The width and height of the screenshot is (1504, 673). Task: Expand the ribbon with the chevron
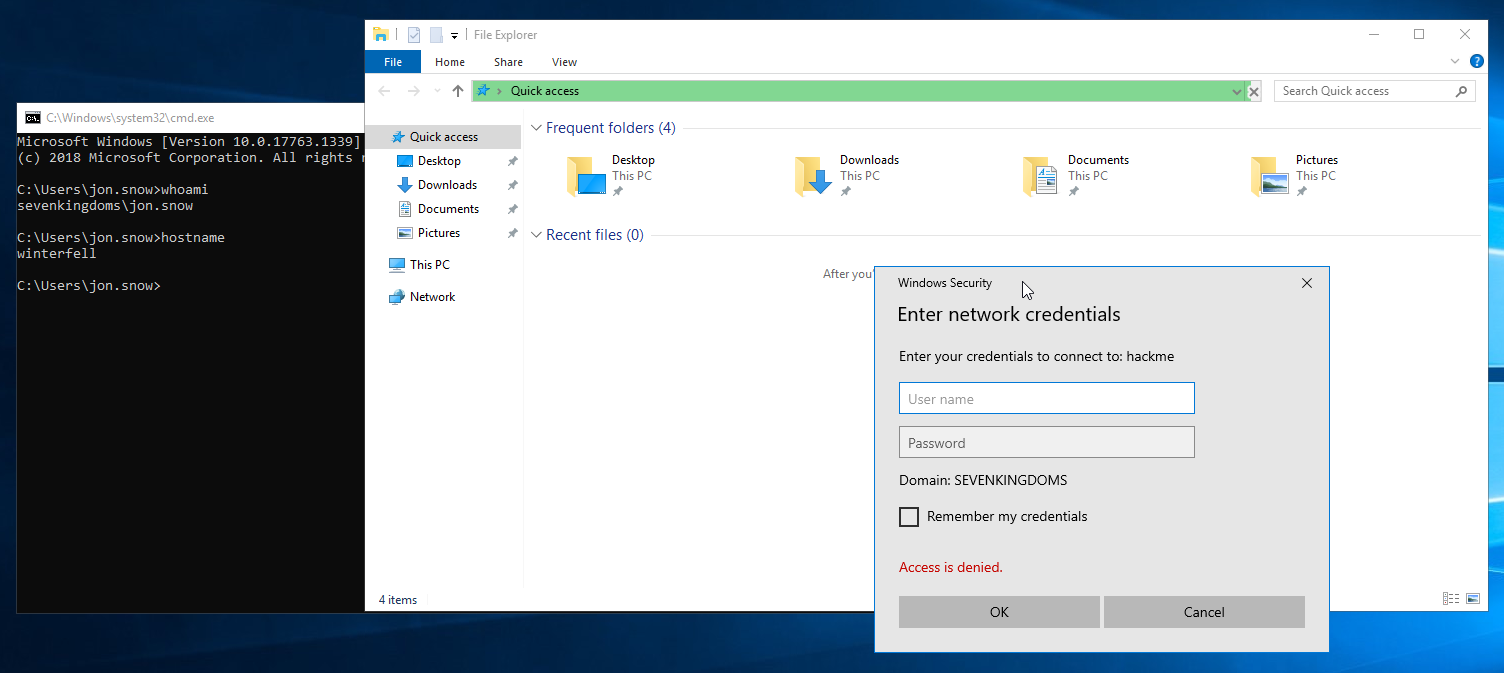tap(1455, 61)
